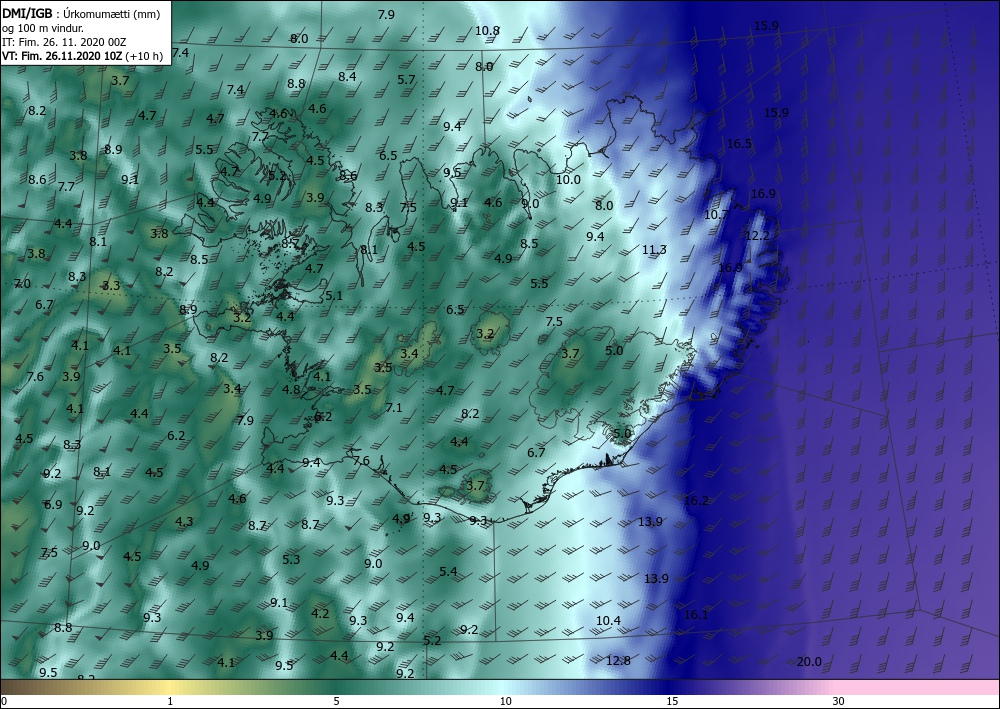Select the 'IT: Fim. 26. 11. 2020 00Z' line

point(64,42)
